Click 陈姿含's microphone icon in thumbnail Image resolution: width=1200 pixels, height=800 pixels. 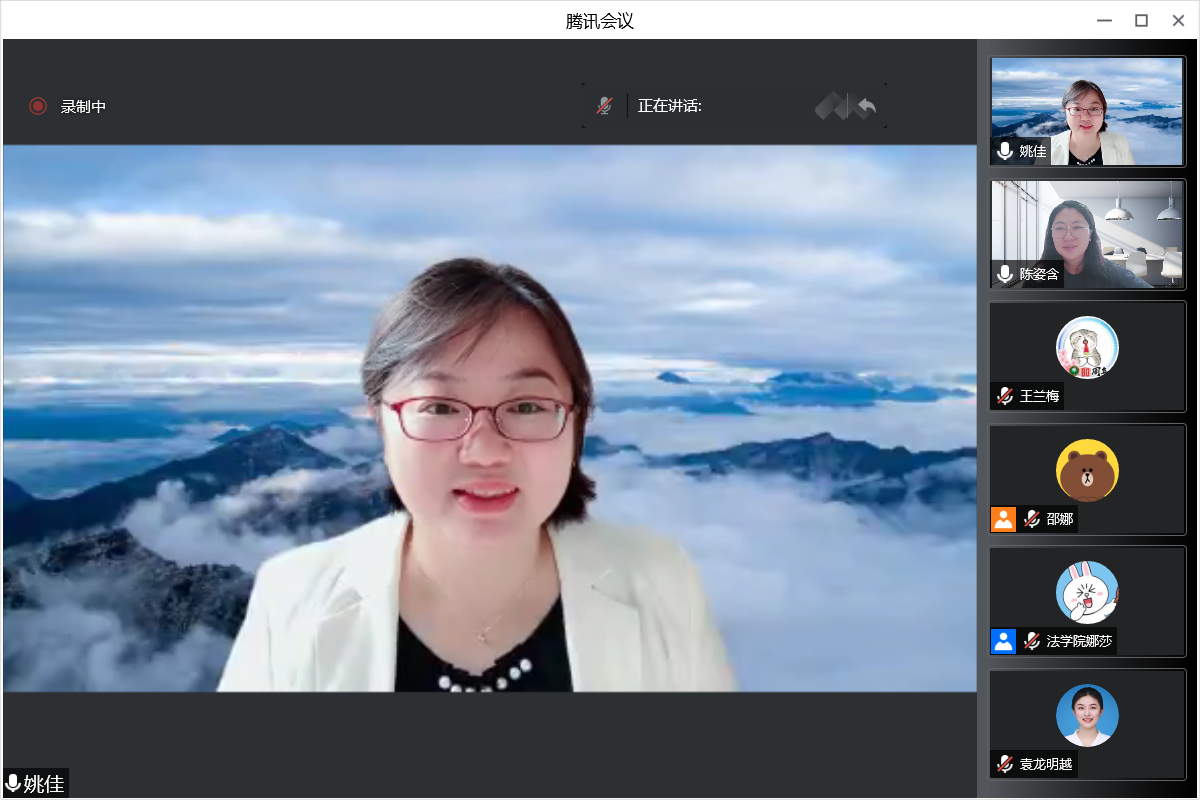(x=1005, y=274)
